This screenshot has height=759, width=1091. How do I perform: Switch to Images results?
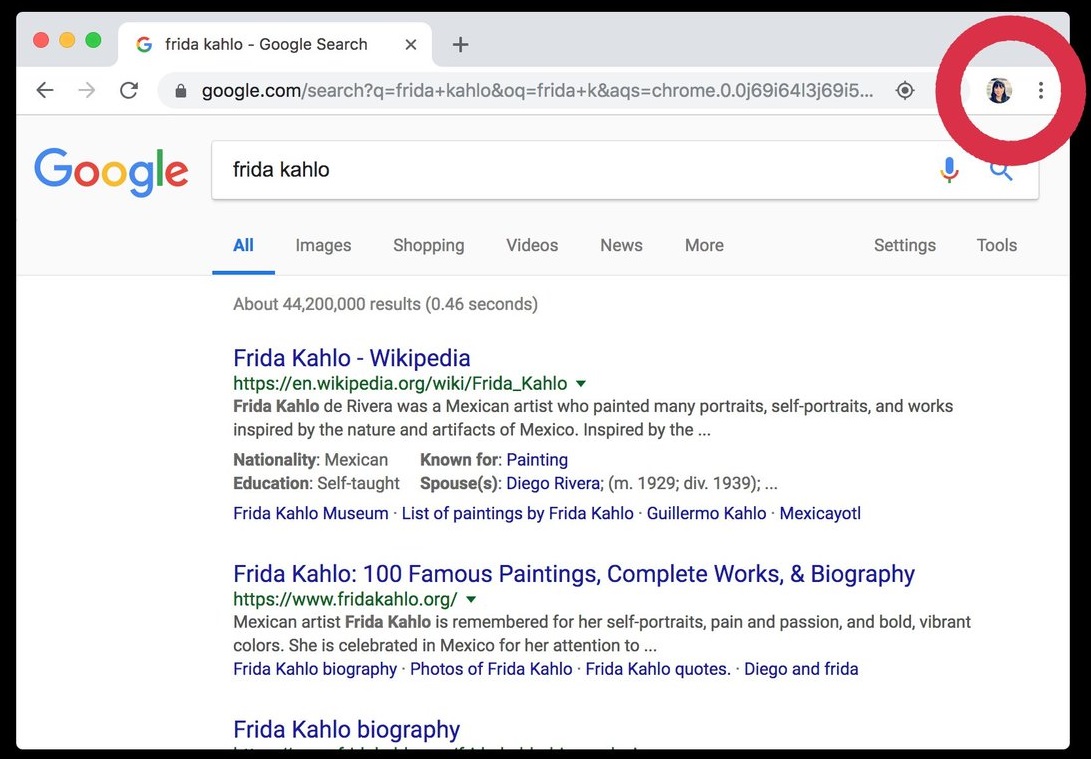(323, 245)
